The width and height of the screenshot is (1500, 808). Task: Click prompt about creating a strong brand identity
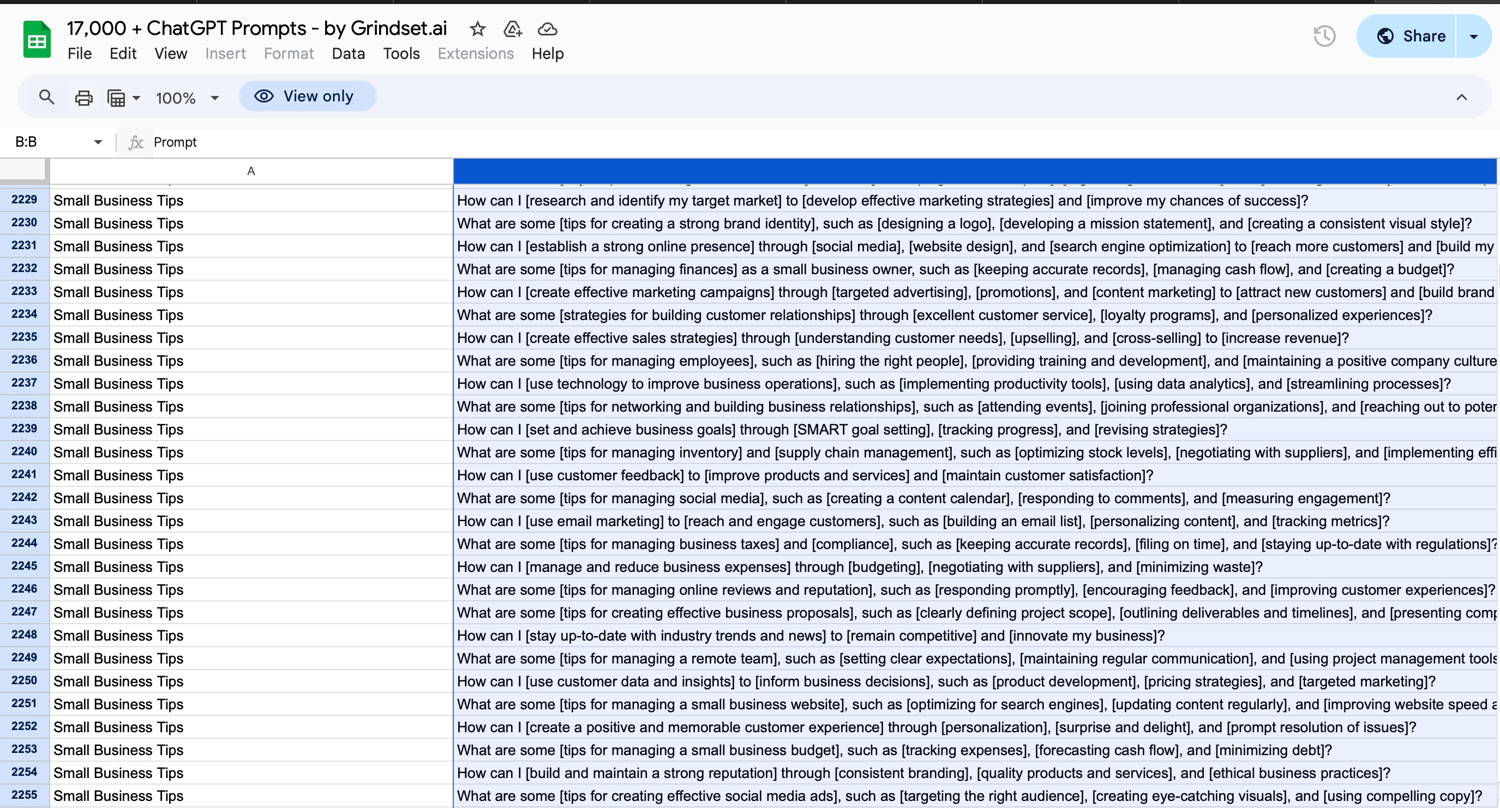(x=976, y=223)
